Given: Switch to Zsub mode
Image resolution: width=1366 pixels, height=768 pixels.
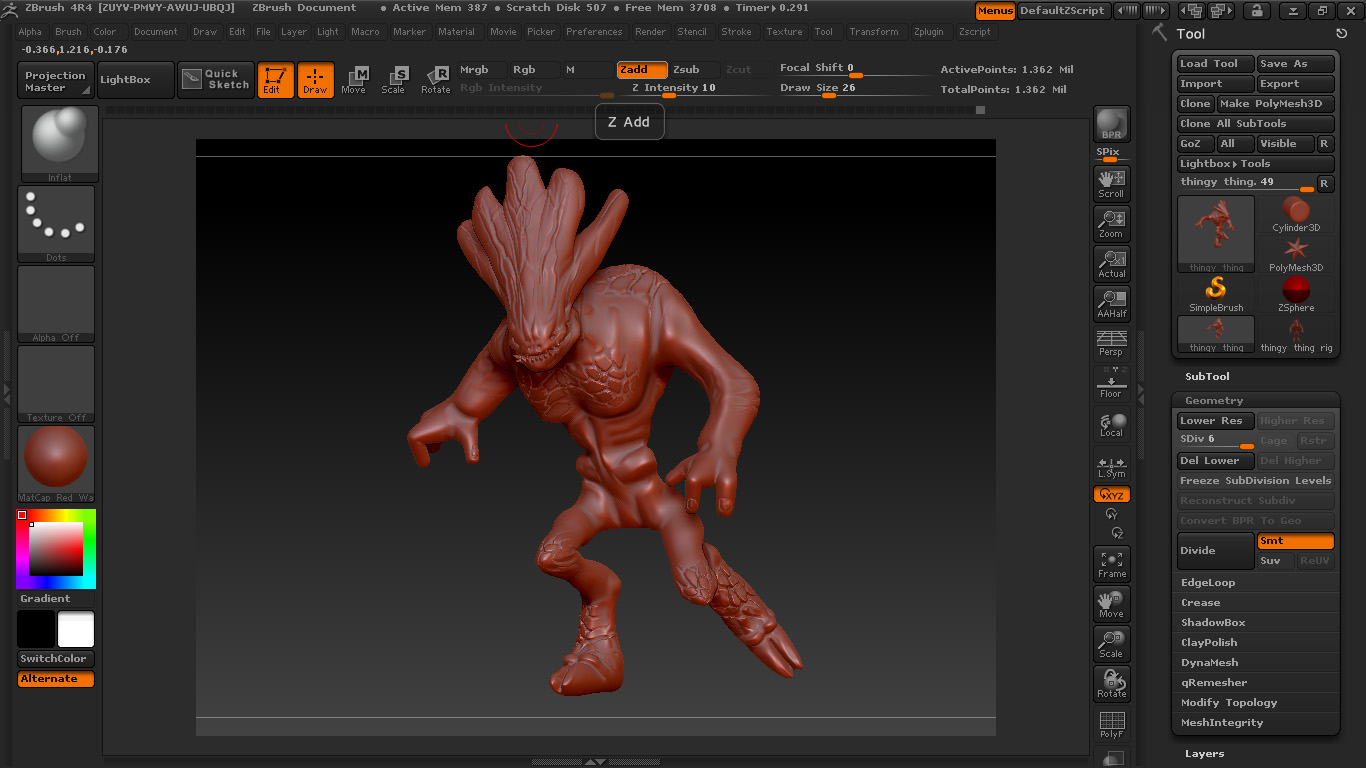Looking at the screenshot, I should pyautogui.click(x=692, y=70).
